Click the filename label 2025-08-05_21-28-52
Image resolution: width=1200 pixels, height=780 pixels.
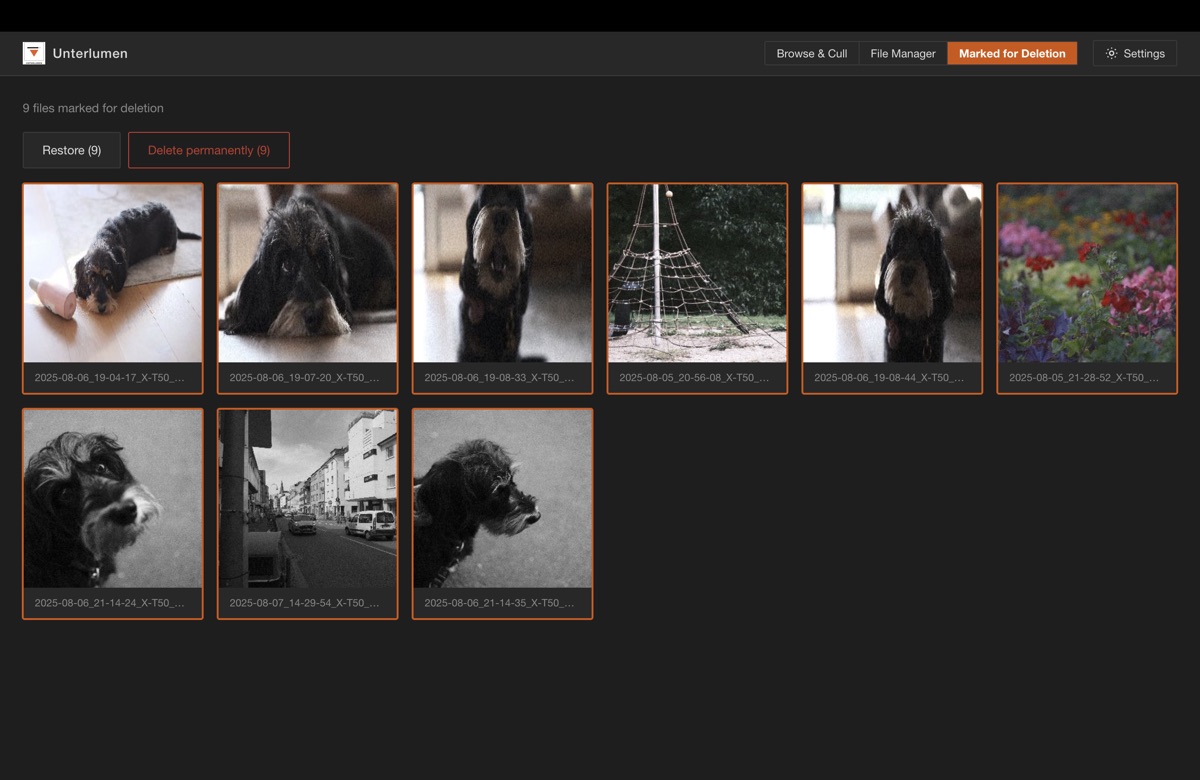coord(1084,378)
